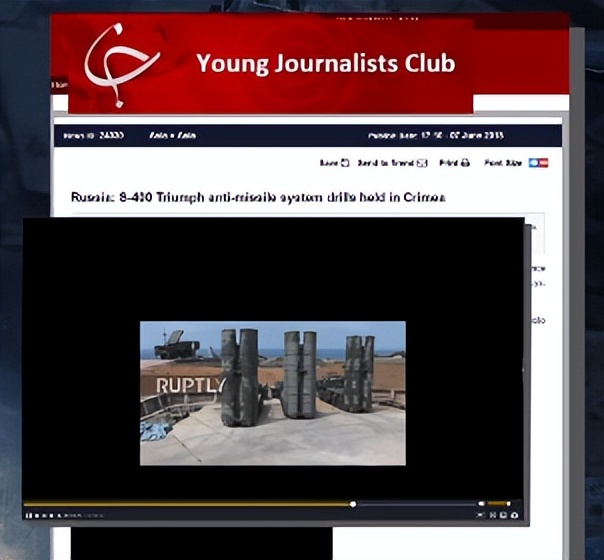604x560 pixels.
Task: Click the Print icon
Action: (x=465, y=163)
